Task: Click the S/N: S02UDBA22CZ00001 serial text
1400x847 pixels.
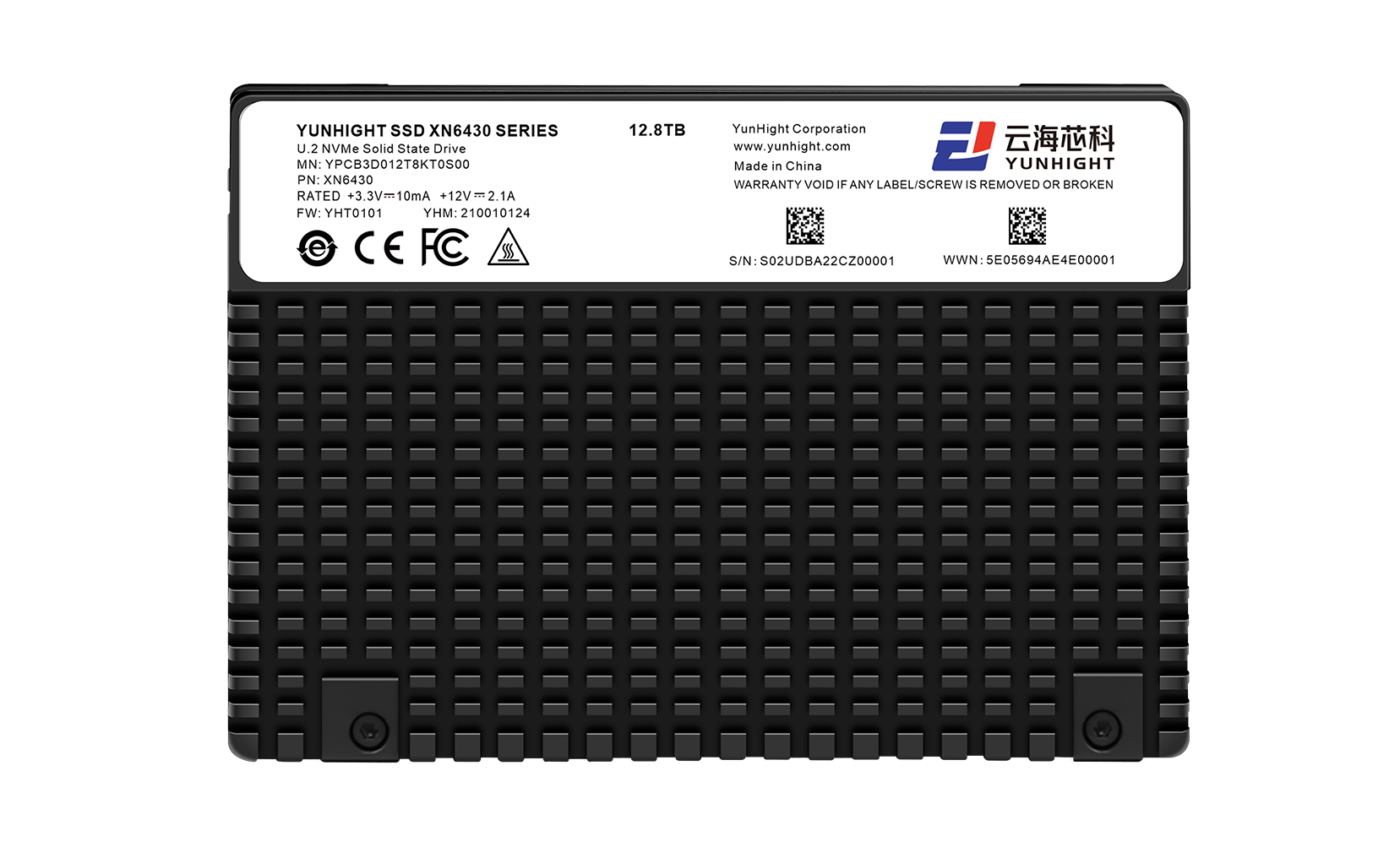Action: [810, 261]
